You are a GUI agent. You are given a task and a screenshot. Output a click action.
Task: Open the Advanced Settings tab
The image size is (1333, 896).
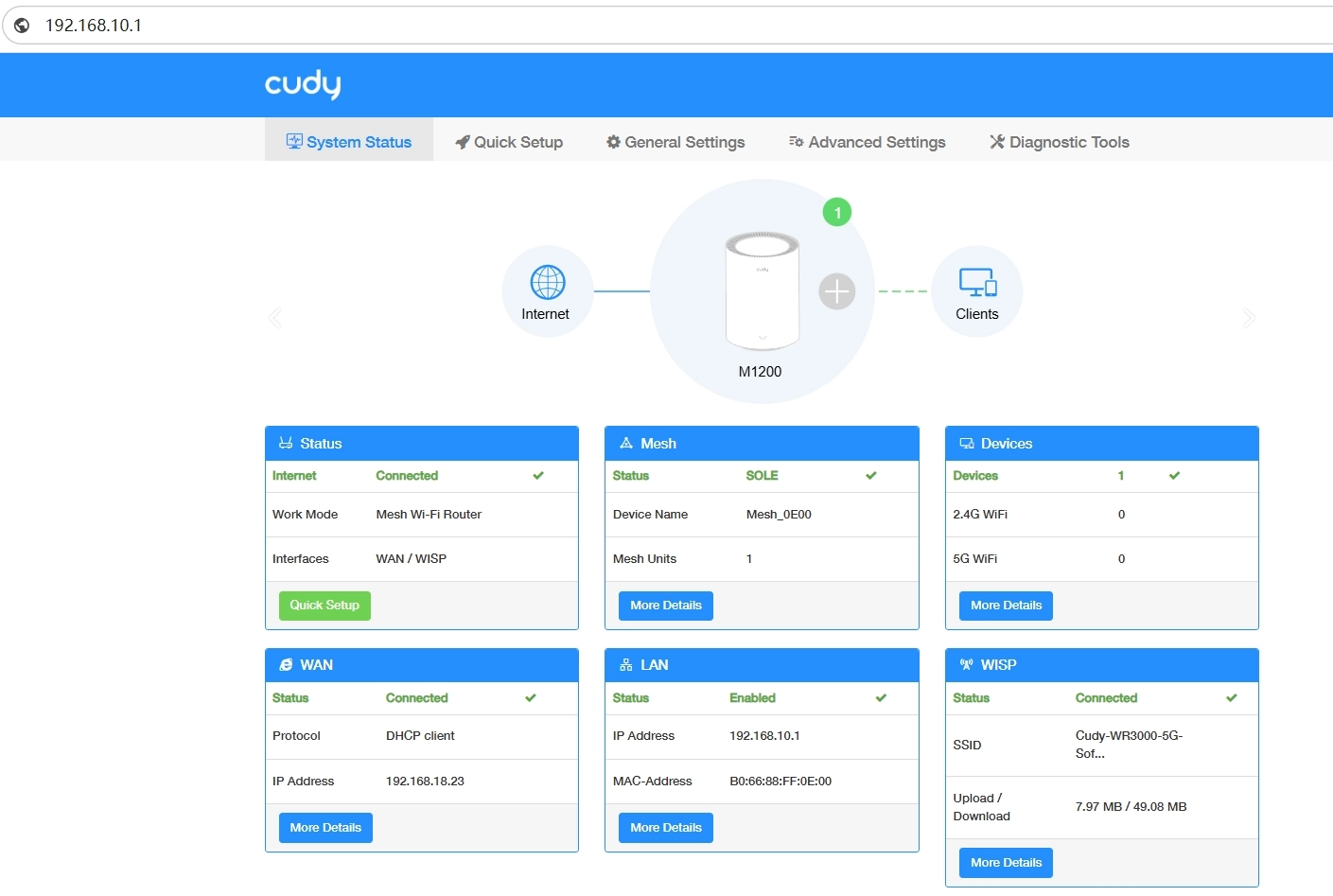867,142
